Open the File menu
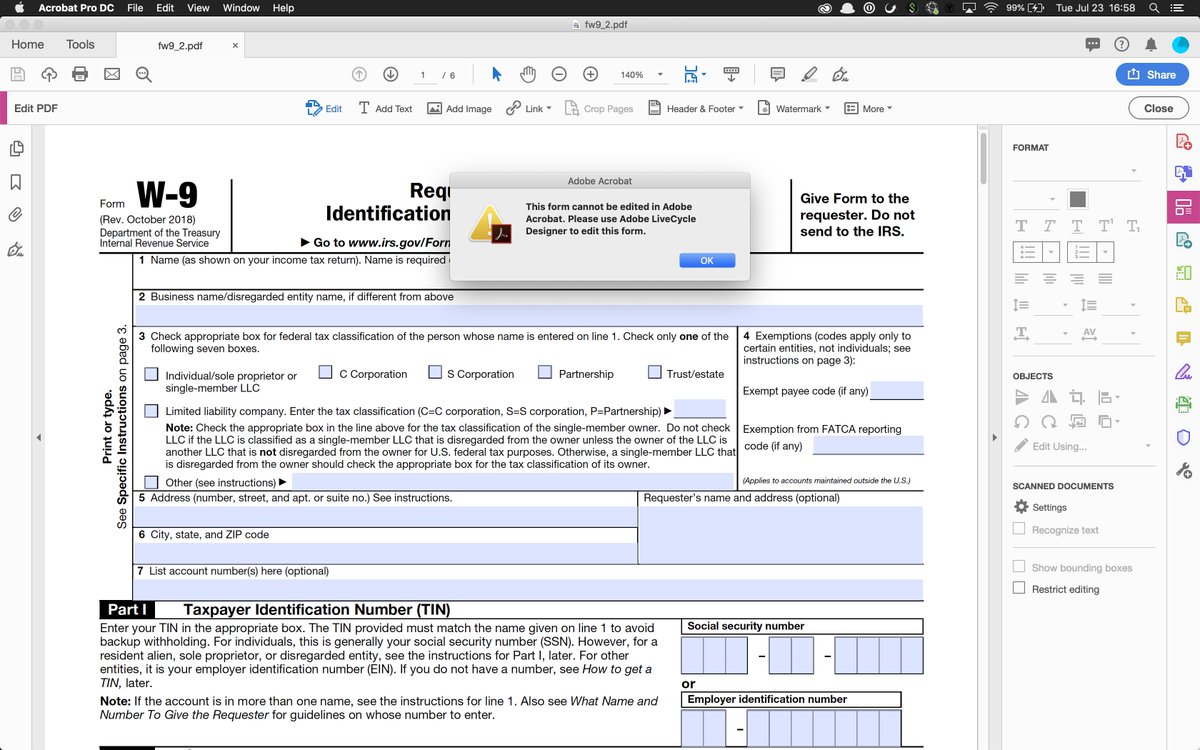Screen dimensions: 1200x750 click(x=135, y=8)
